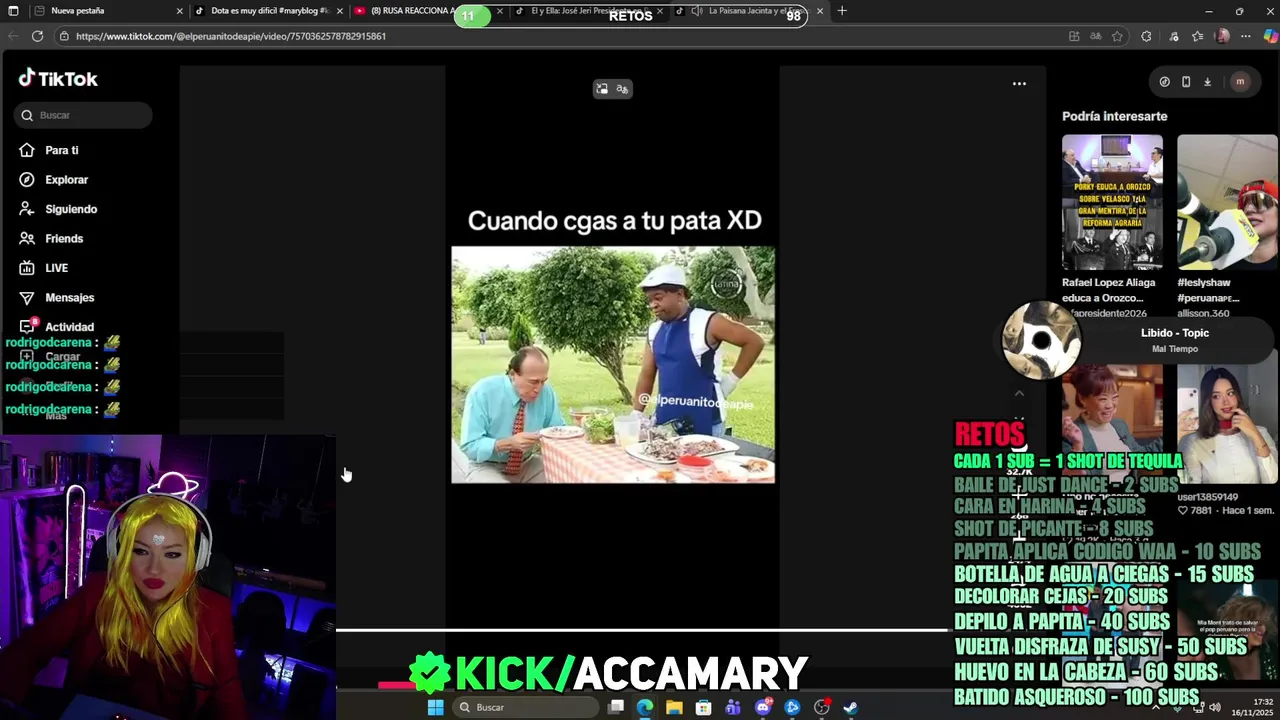The height and width of the screenshot is (720, 1280).
Task: Click the Explorar compass icon
Action: pos(27,180)
